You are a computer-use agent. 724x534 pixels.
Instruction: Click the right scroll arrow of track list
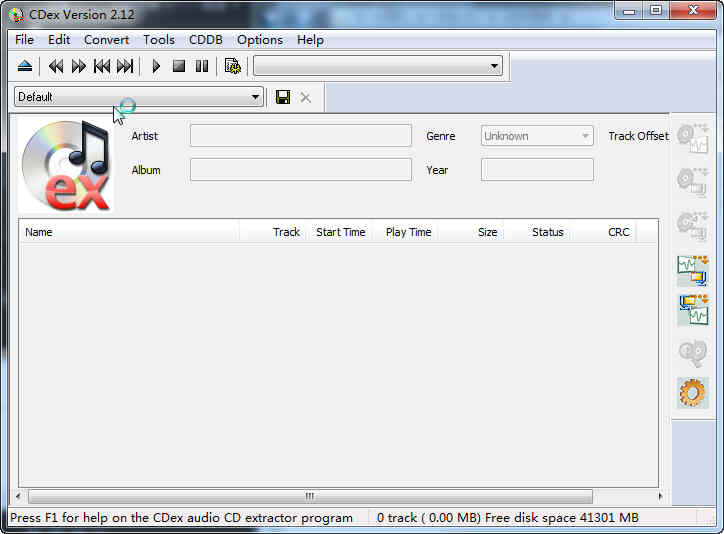[x=660, y=497]
